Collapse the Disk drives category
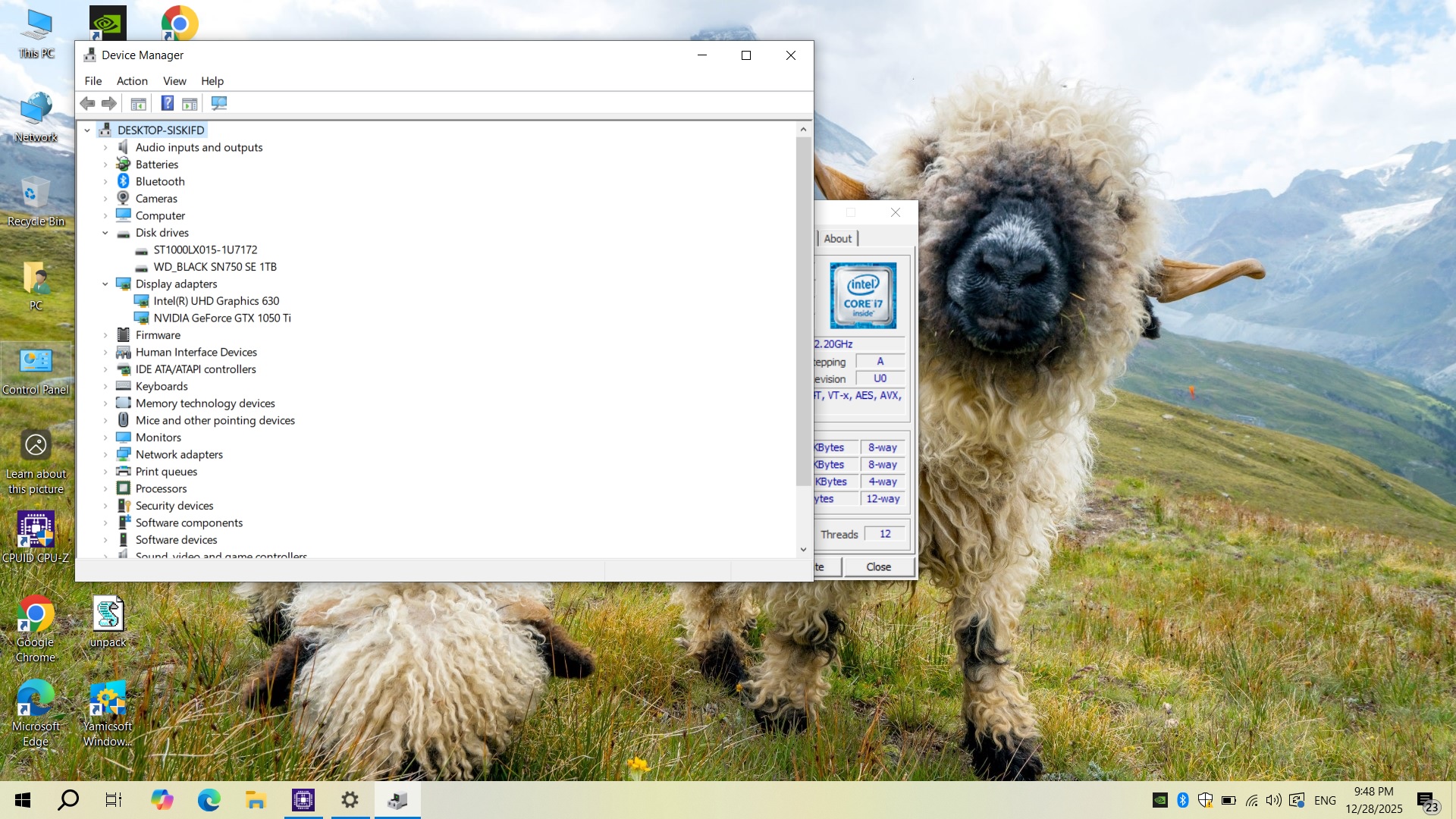The image size is (1456, 819). [x=105, y=233]
